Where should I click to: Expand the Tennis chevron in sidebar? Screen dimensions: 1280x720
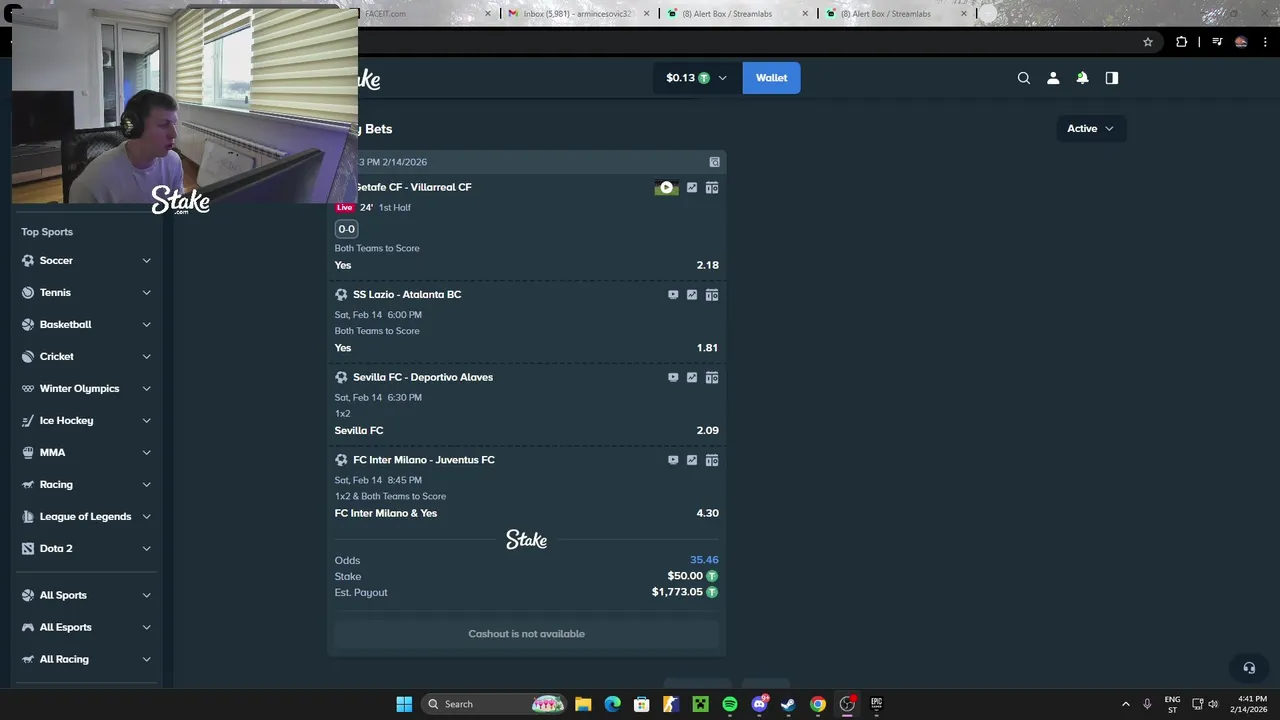pyautogui.click(x=146, y=293)
